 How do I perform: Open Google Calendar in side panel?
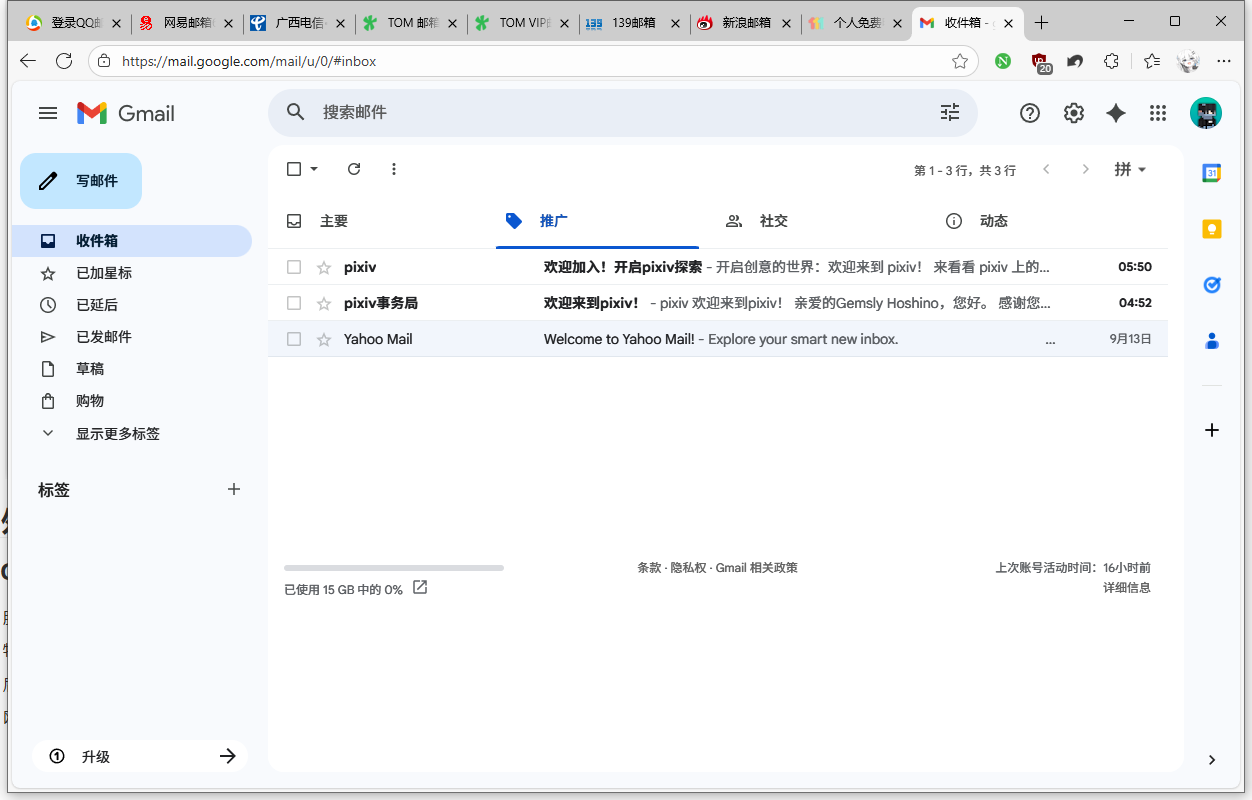tap(1211, 173)
